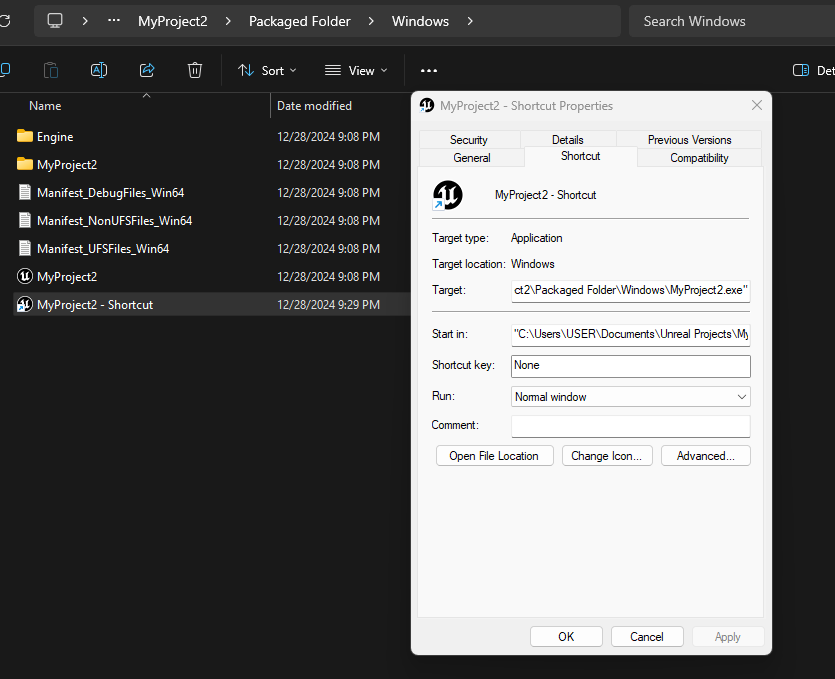The image size is (835, 679).
Task: Click the Open File Location button
Action: [493, 456]
